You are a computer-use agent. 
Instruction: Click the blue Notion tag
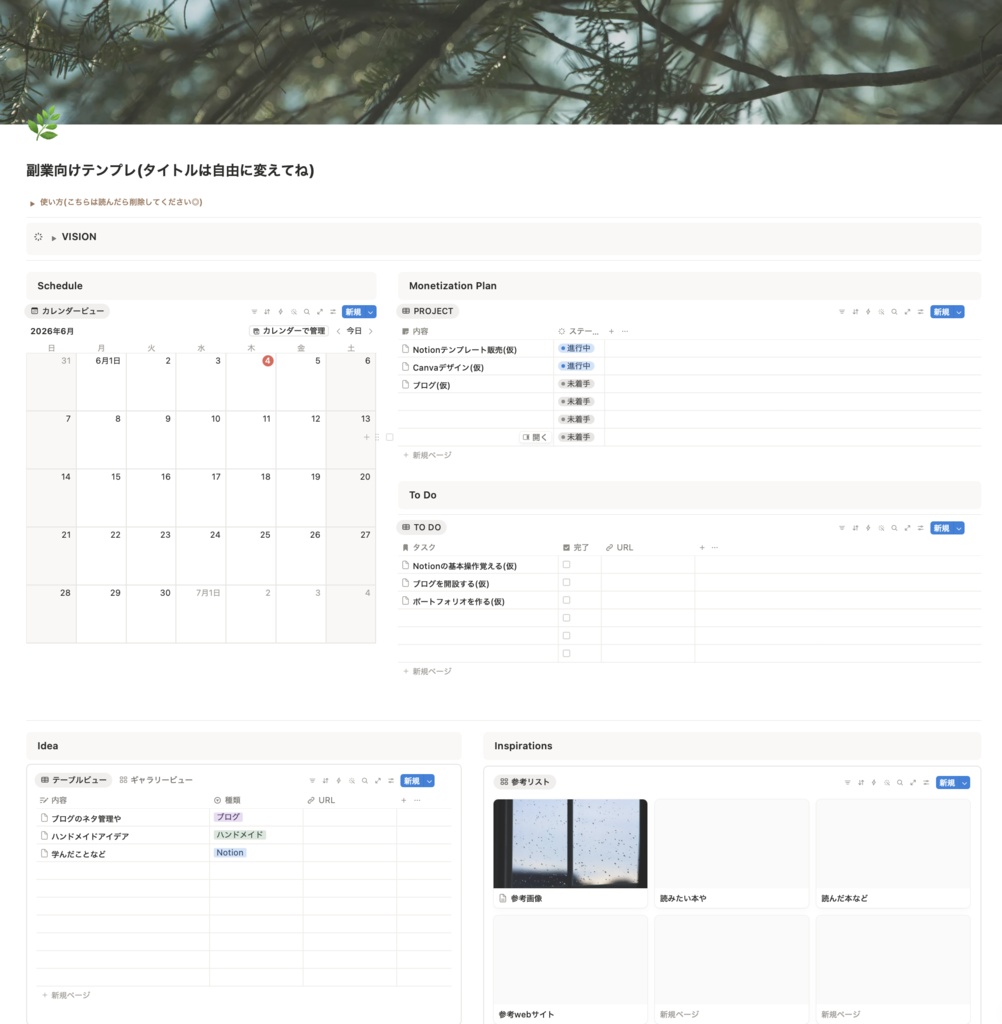[230, 853]
